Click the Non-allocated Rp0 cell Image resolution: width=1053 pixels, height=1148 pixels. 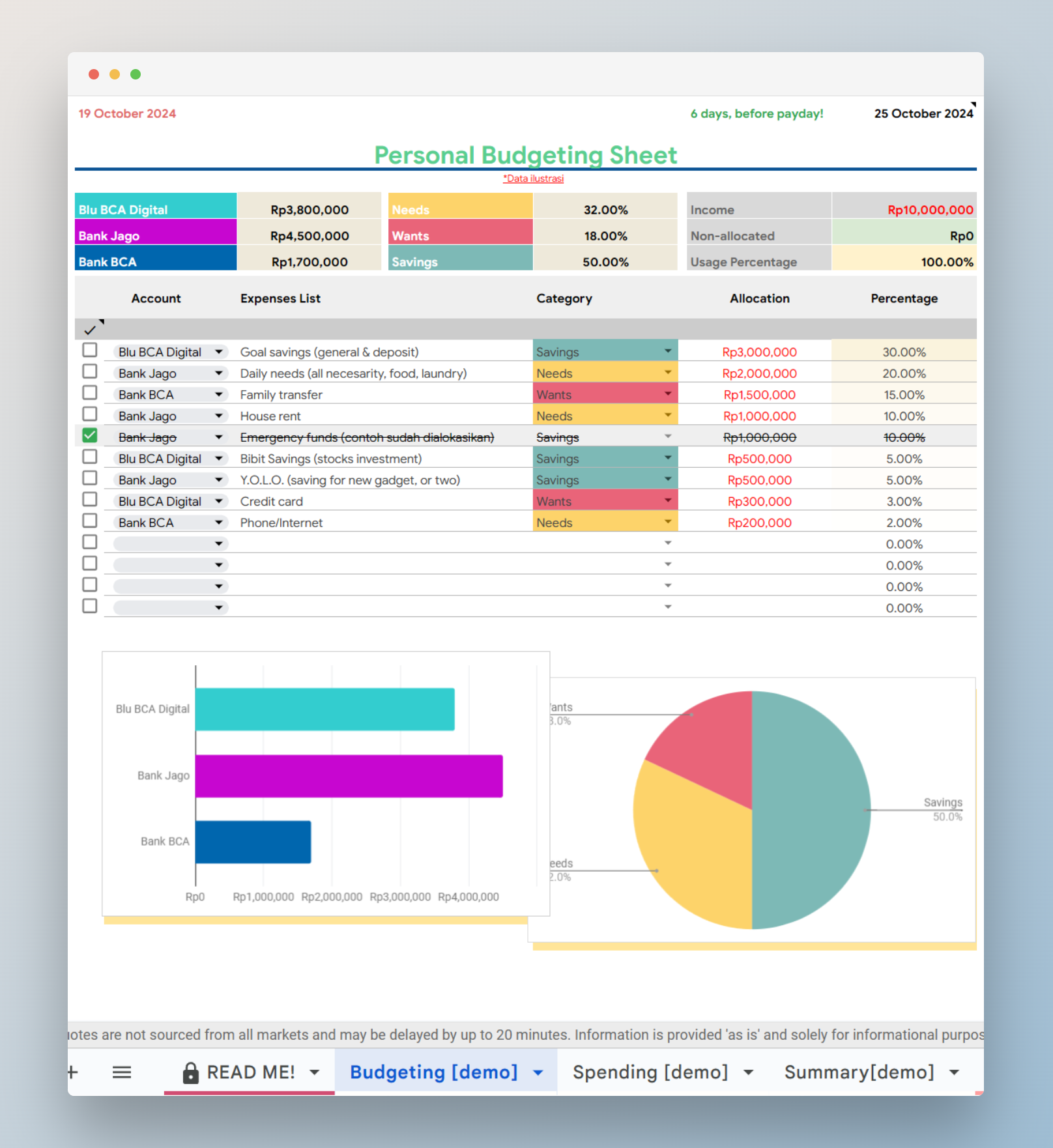904,231
